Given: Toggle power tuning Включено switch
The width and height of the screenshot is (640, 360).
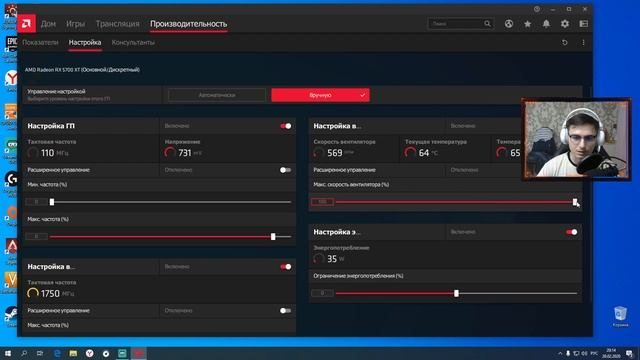Looking at the screenshot, I should (x=571, y=232).
